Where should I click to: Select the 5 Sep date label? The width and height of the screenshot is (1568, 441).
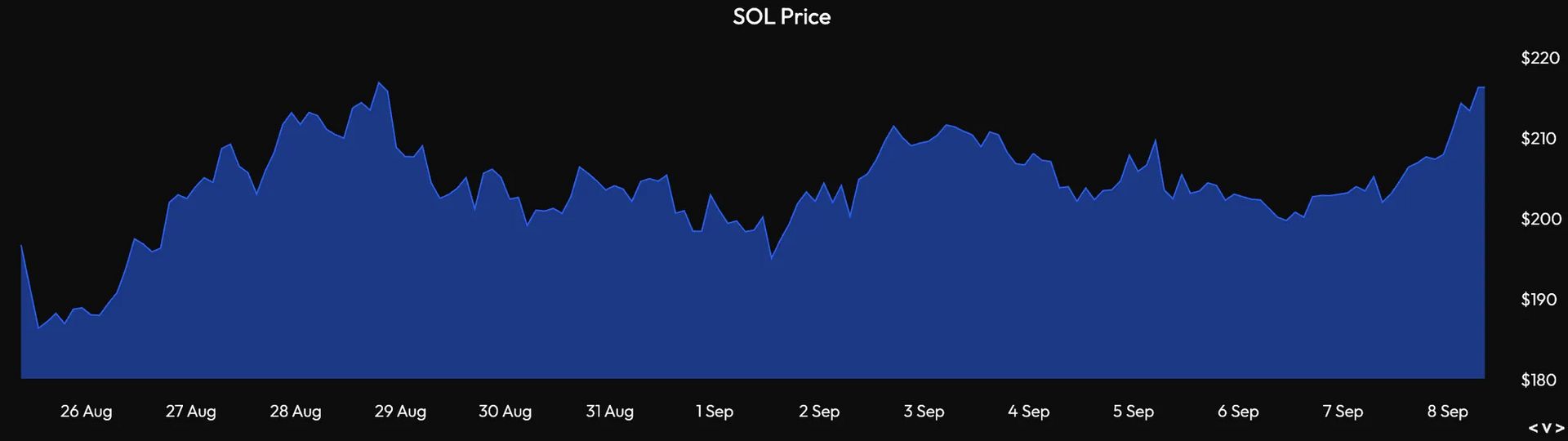(x=1133, y=412)
